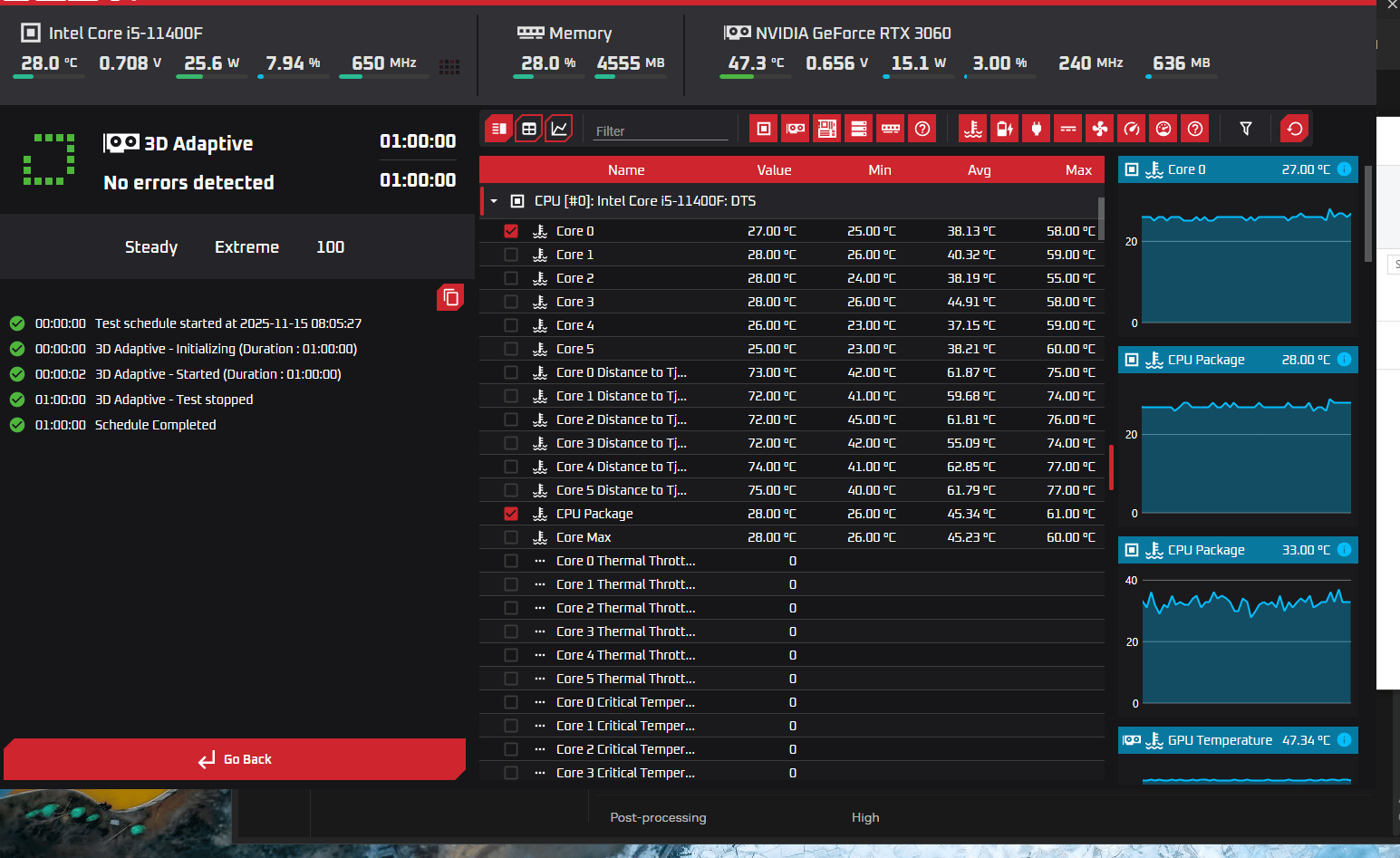Screen dimensions: 1400x858
Task: Click the sensor table vertical scrollbar
Action: pos(1101,218)
